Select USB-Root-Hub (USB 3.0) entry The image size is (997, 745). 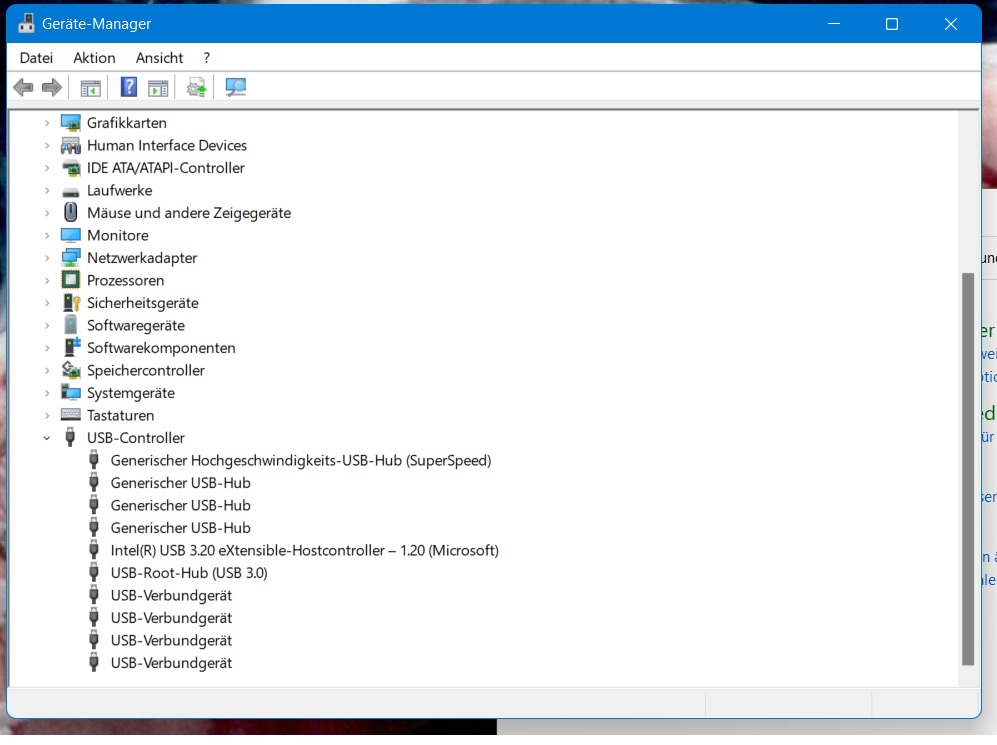[189, 573]
